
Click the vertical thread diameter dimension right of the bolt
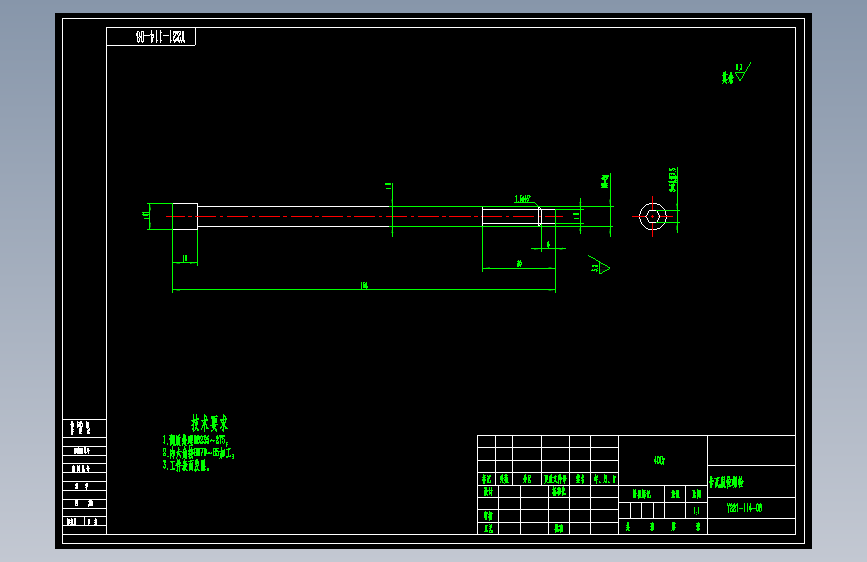(x=605, y=181)
